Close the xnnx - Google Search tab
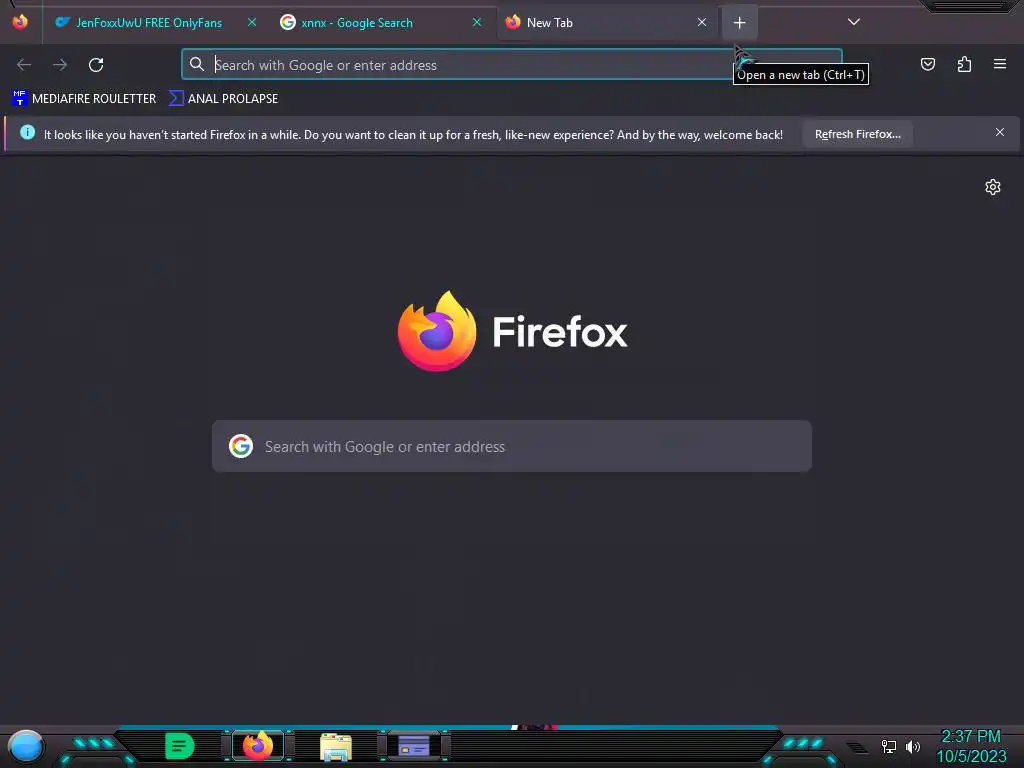Viewport: 1024px width, 768px height. 477,22
